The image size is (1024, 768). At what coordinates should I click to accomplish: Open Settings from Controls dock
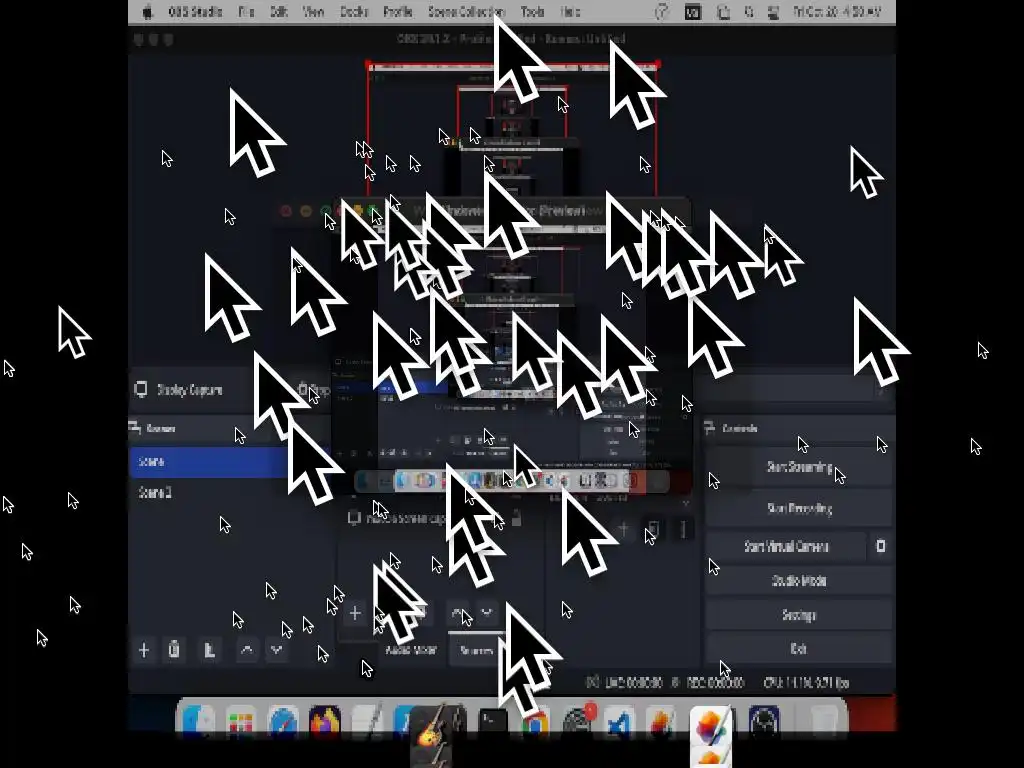tap(799, 615)
